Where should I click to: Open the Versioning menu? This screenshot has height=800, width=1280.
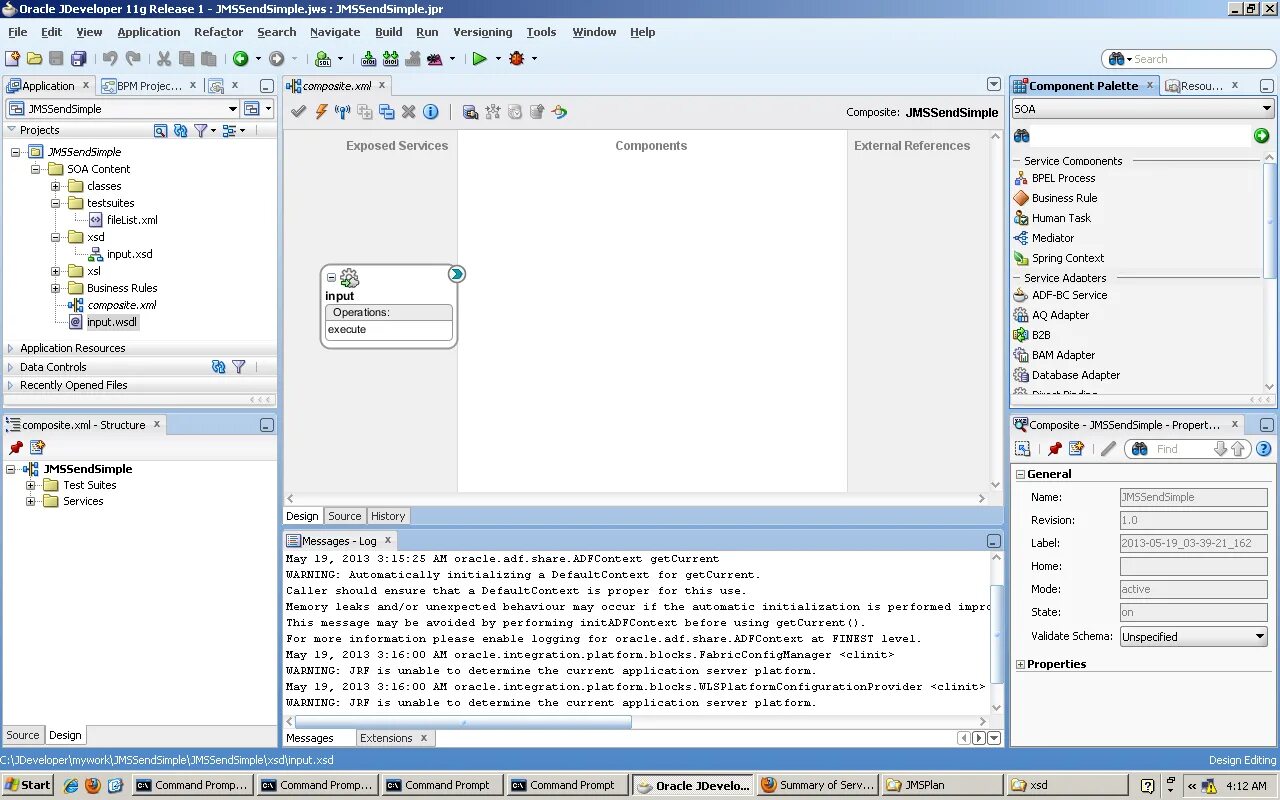(482, 32)
